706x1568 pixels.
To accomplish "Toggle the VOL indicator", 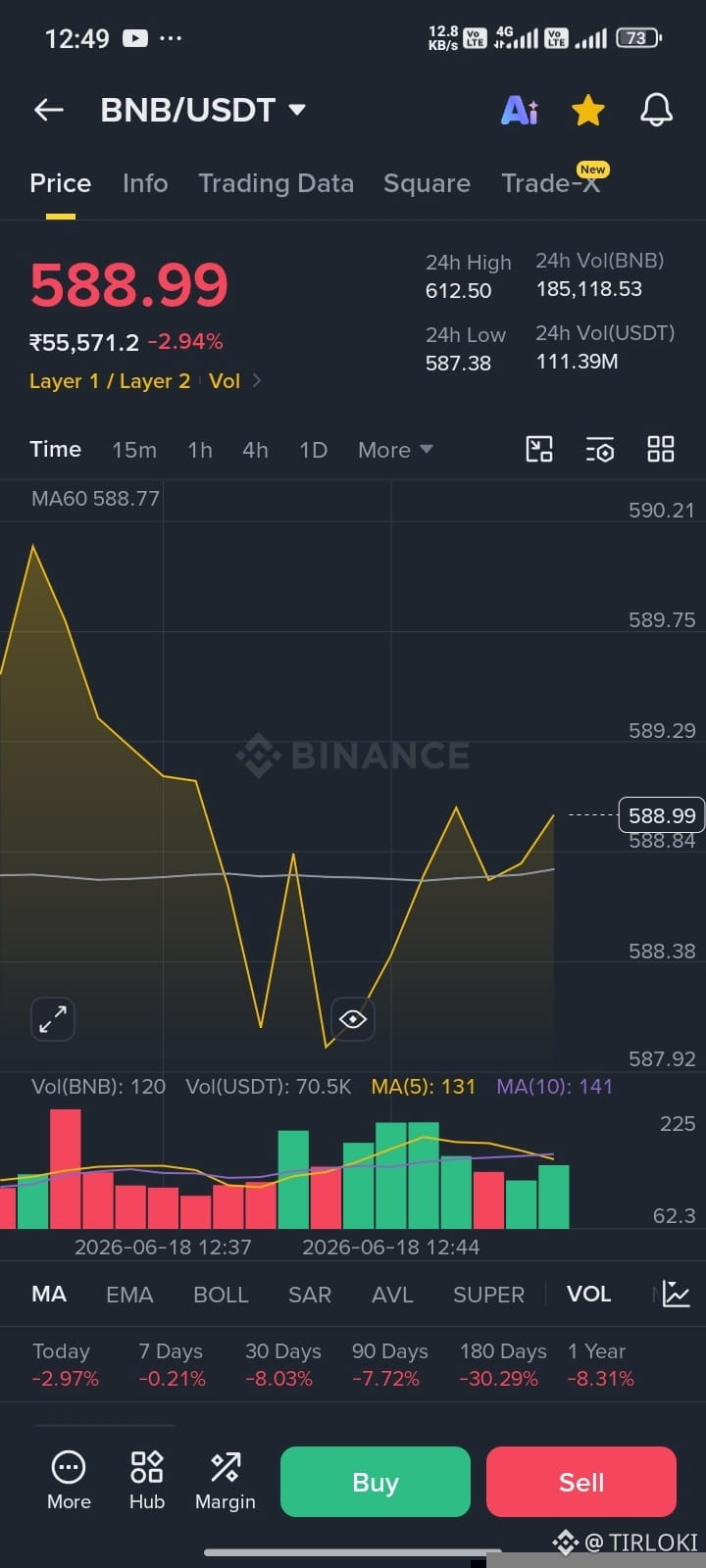I will tap(588, 1294).
